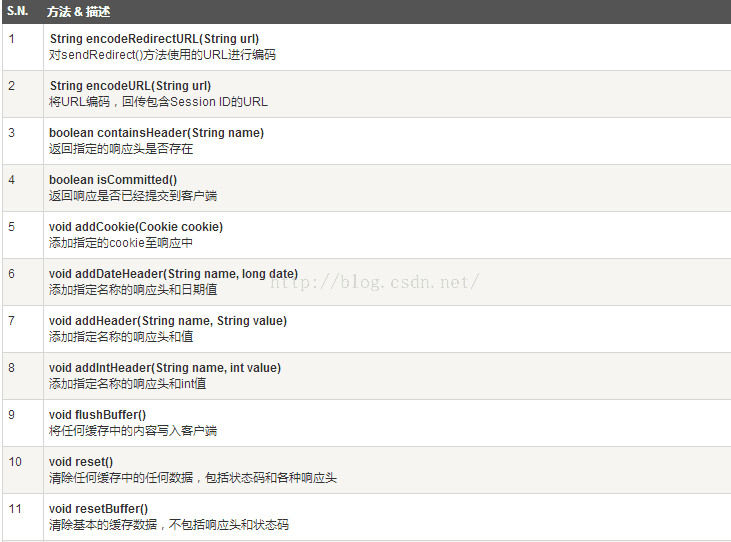This screenshot has height=542, width=731.
Task: Click the '方法 & 描述' column header
Action: (78, 12)
